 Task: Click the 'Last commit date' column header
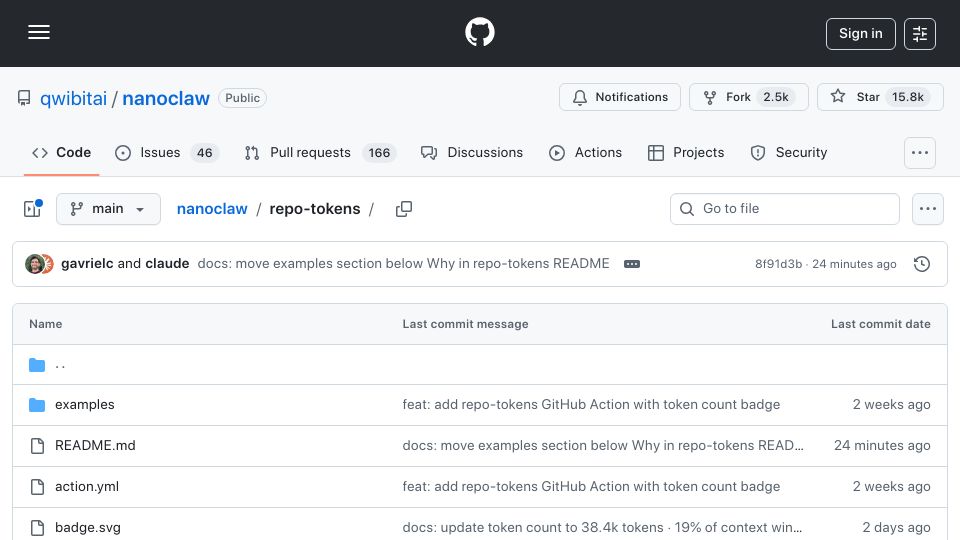coord(880,324)
